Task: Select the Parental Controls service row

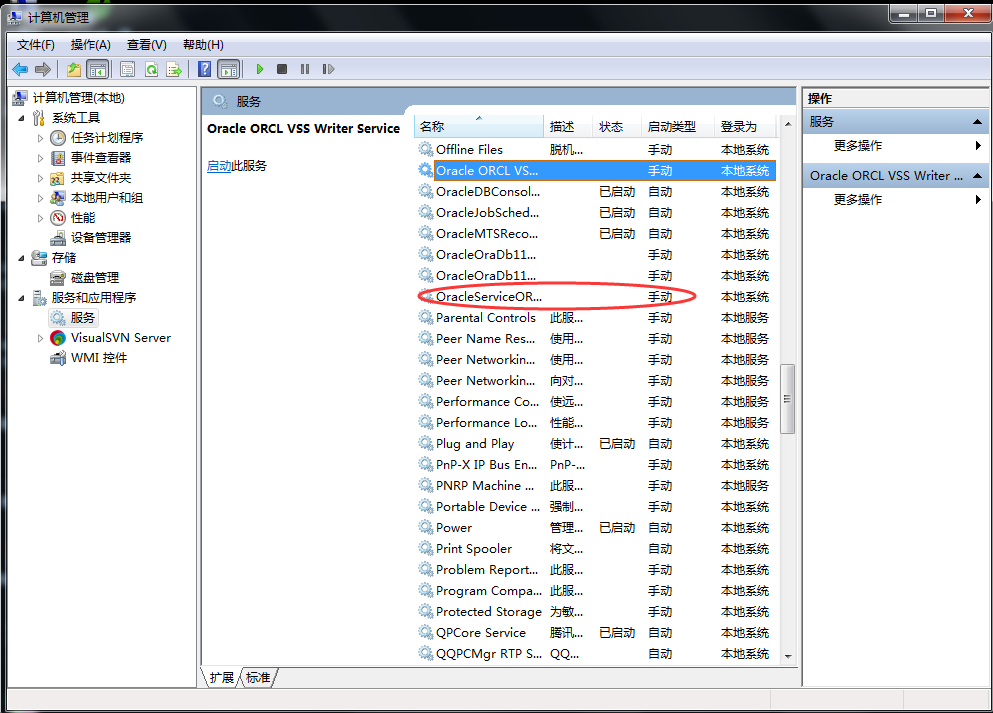Action: pyautogui.click(x=596, y=317)
